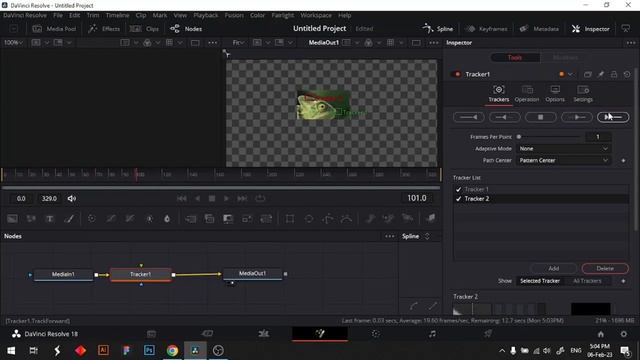Add a Text tool from the toolbar
The width and height of the screenshot is (640, 360).
[50, 219]
